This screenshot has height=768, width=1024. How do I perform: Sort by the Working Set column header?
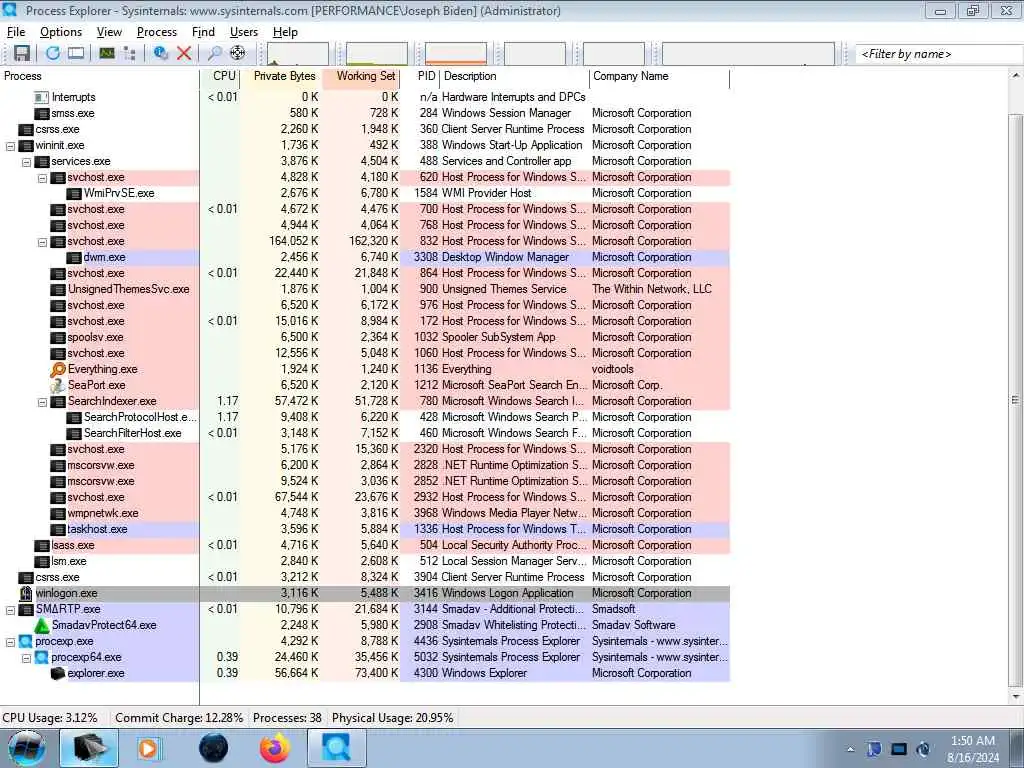[x=360, y=76]
